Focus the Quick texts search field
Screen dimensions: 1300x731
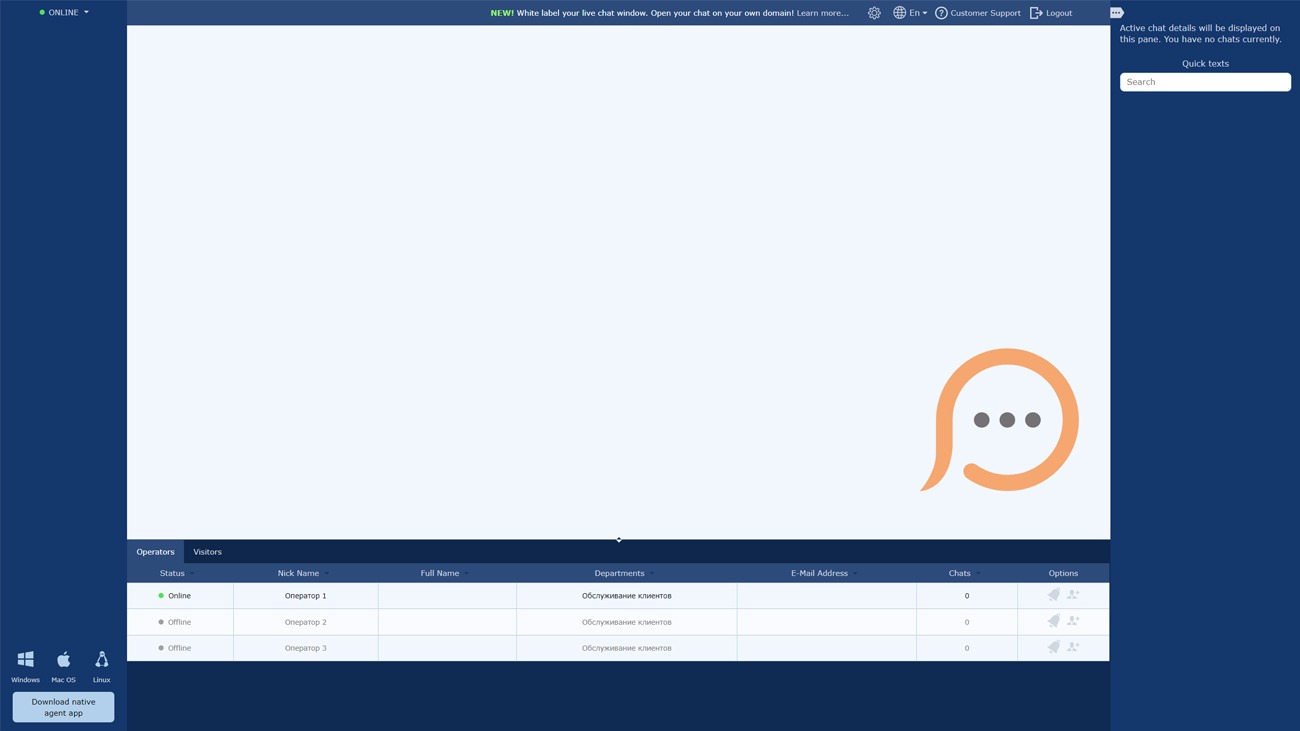1205,82
